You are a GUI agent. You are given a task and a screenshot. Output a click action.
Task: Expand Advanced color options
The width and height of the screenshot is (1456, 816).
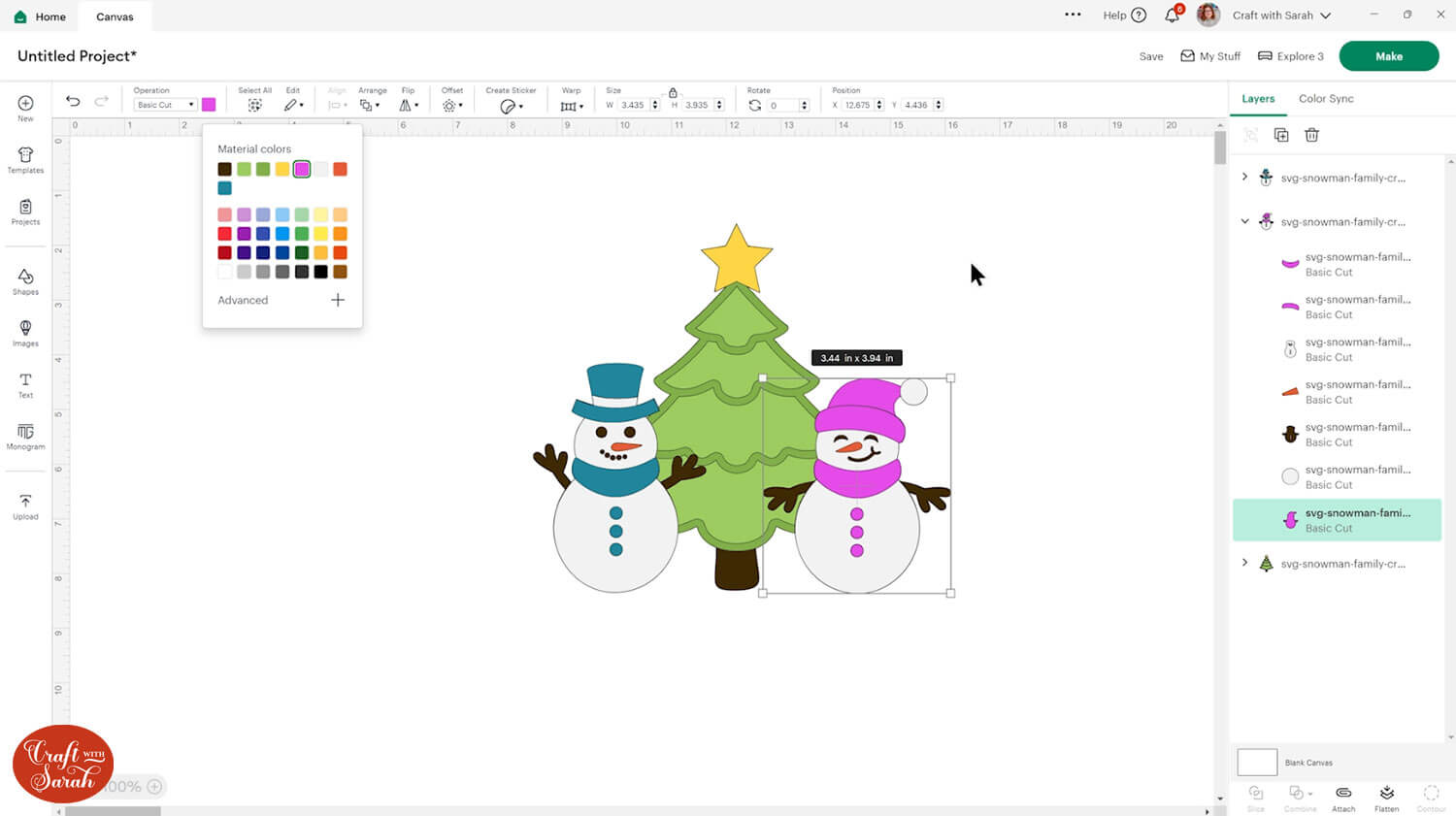point(337,300)
